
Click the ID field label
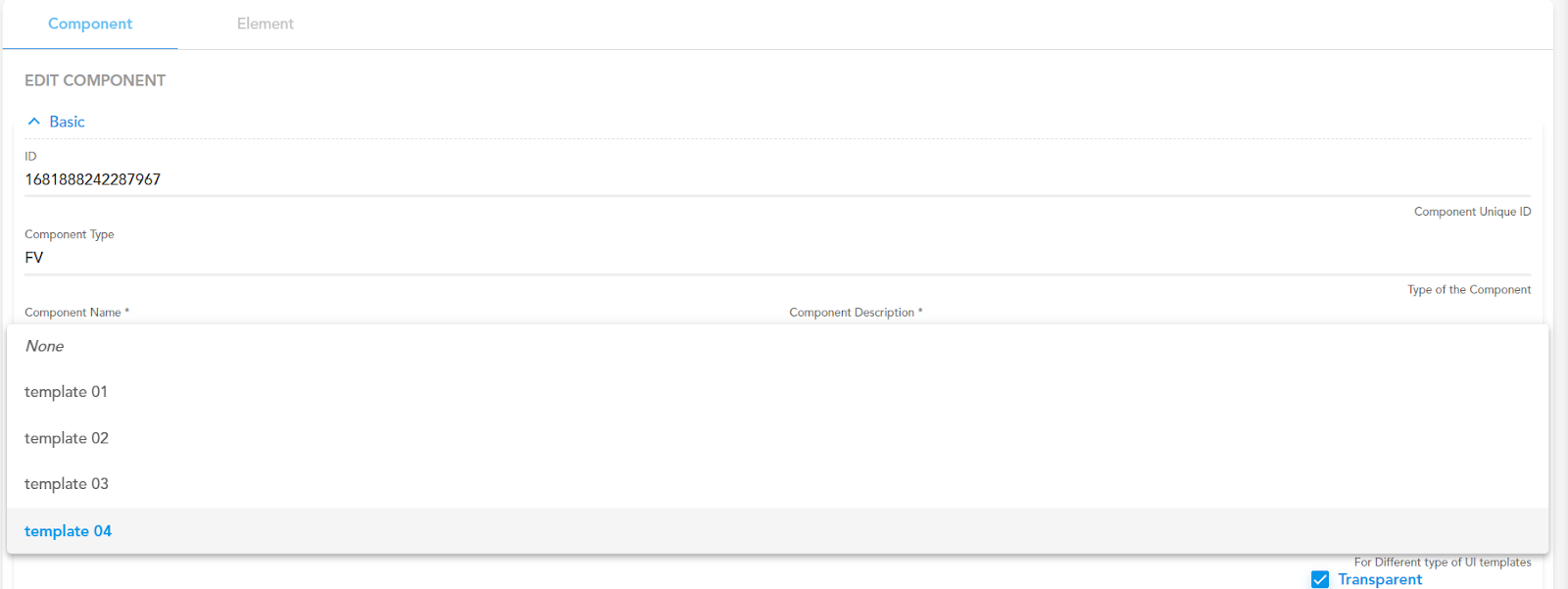click(x=30, y=157)
